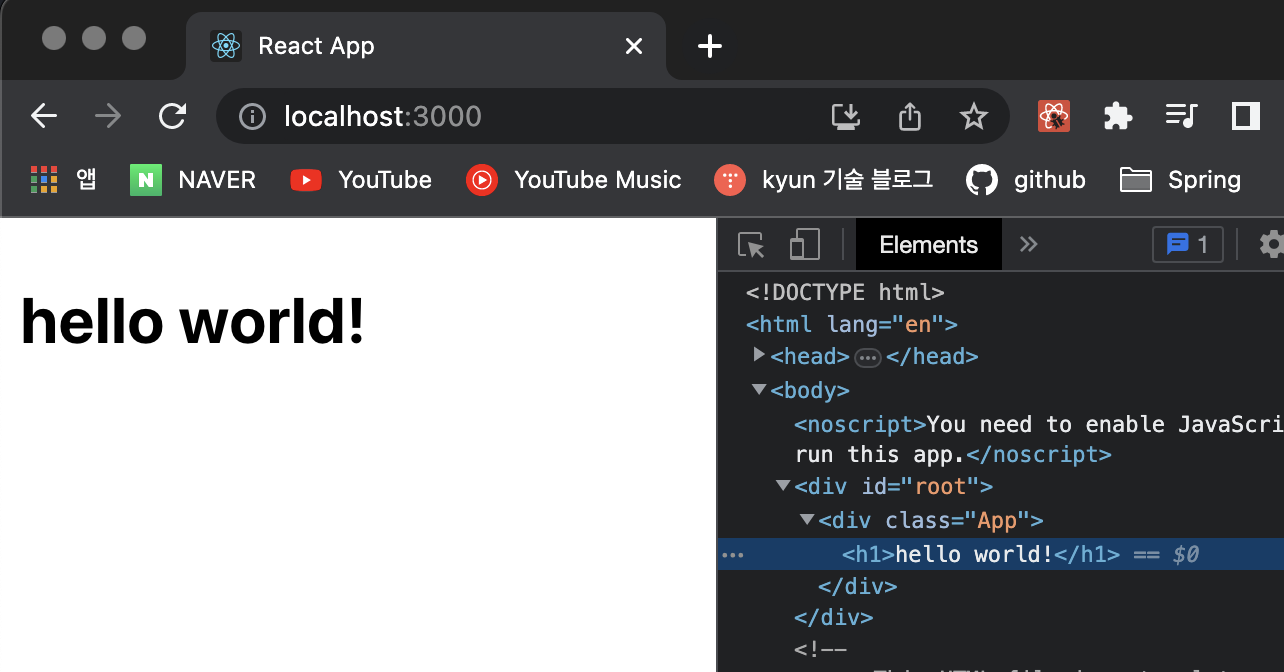
Task: Reload the localhost page
Action: [x=173, y=116]
